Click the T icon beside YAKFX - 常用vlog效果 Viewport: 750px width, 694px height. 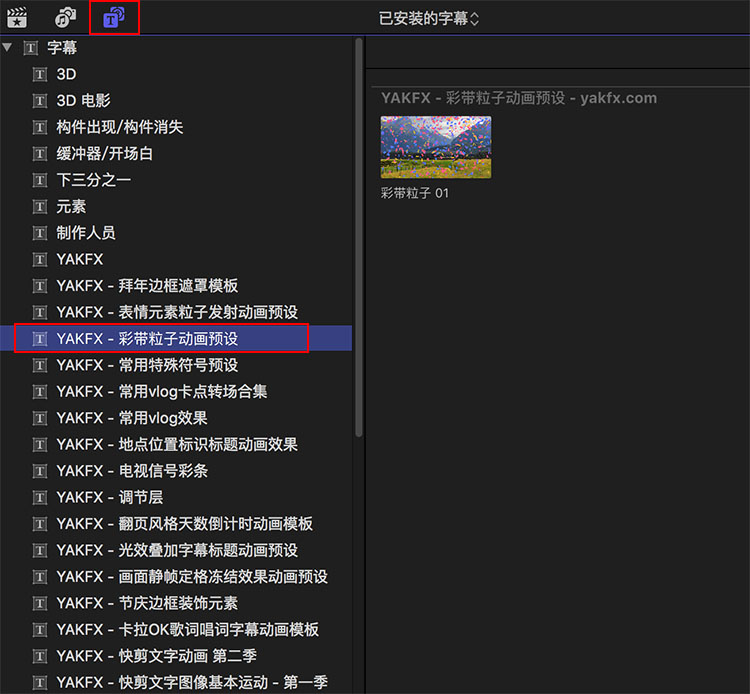(x=40, y=419)
